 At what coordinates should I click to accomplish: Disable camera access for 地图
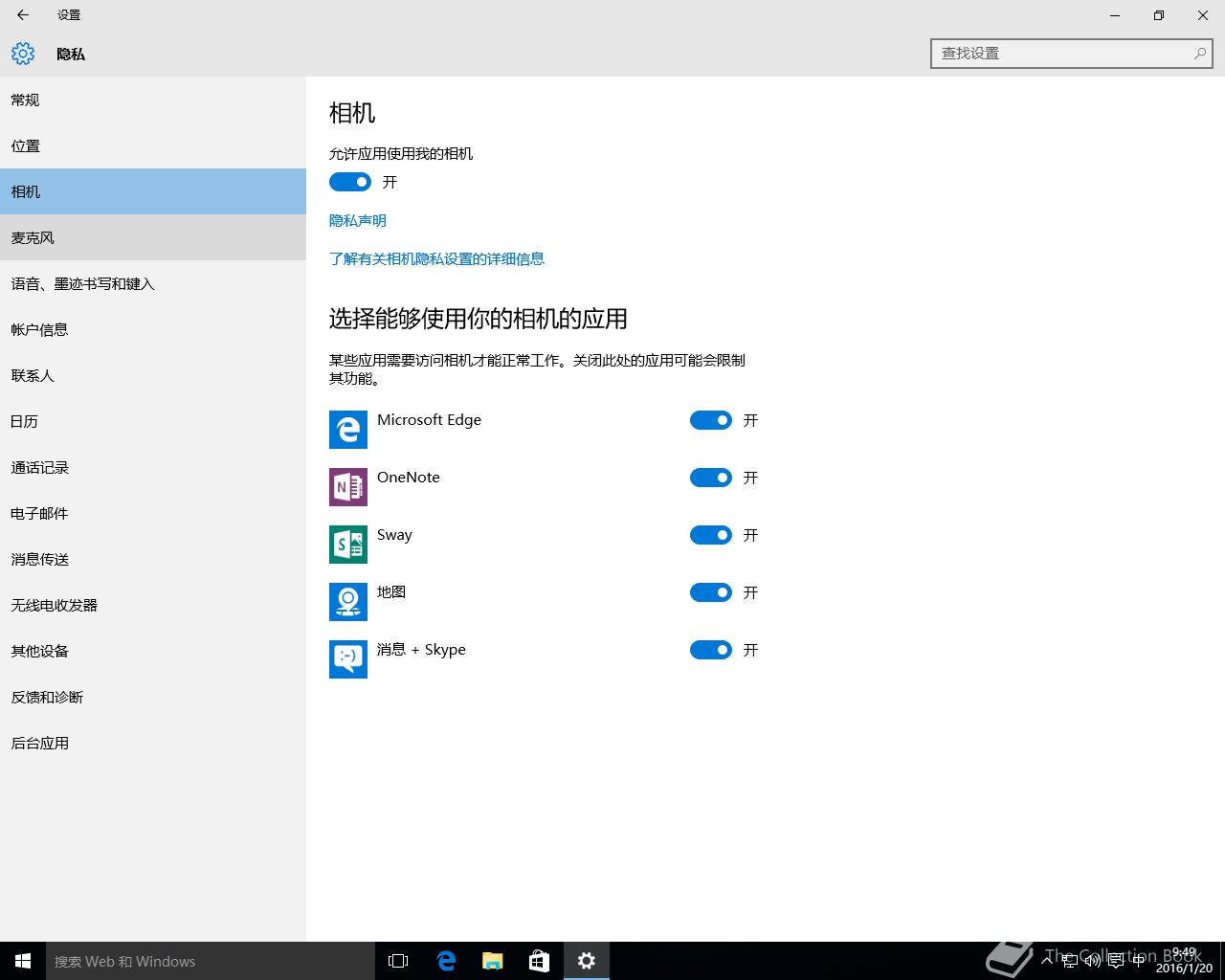pyautogui.click(x=711, y=592)
